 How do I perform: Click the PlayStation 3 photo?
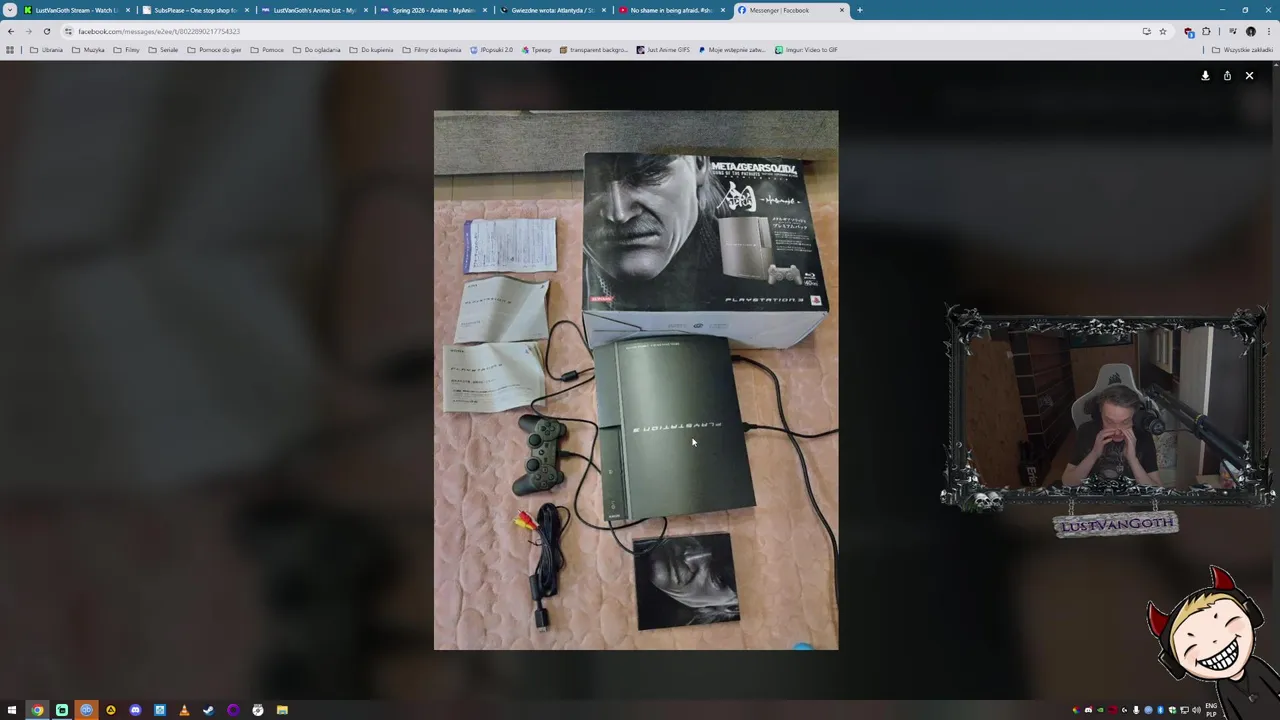point(636,380)
